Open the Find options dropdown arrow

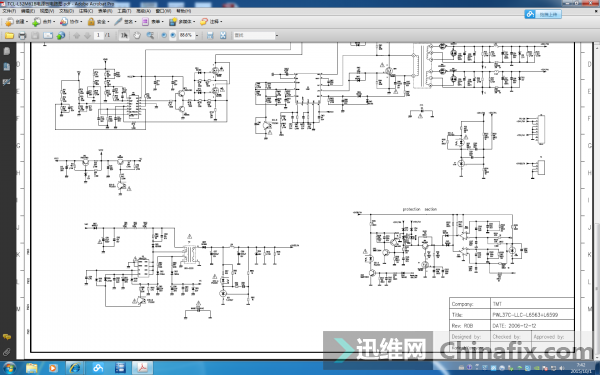(277, 36)
